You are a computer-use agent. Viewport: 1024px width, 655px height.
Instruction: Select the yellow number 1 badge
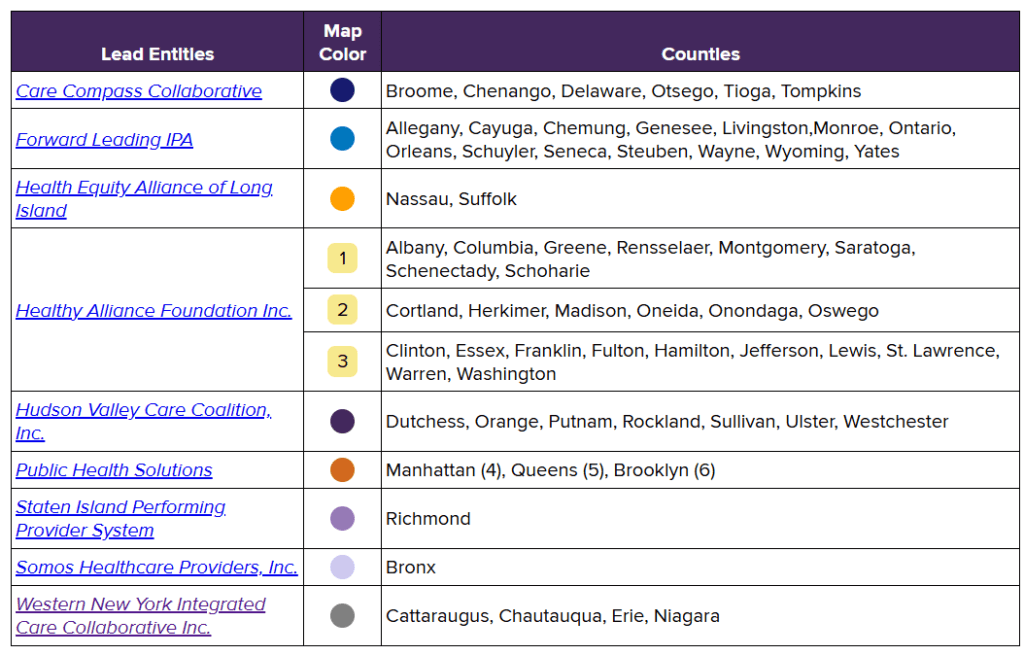pos(342,259)
